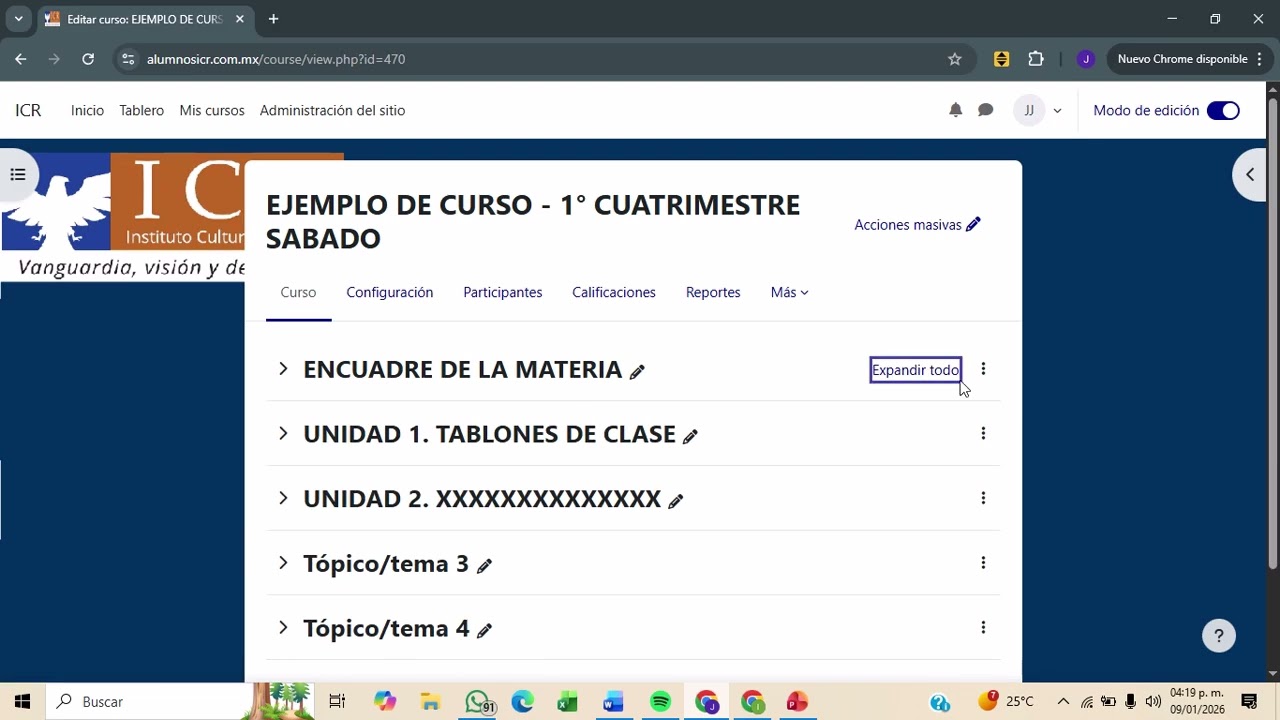
Task: Open WhatsApp from the Windows taskbar
Action: (478, 702)
